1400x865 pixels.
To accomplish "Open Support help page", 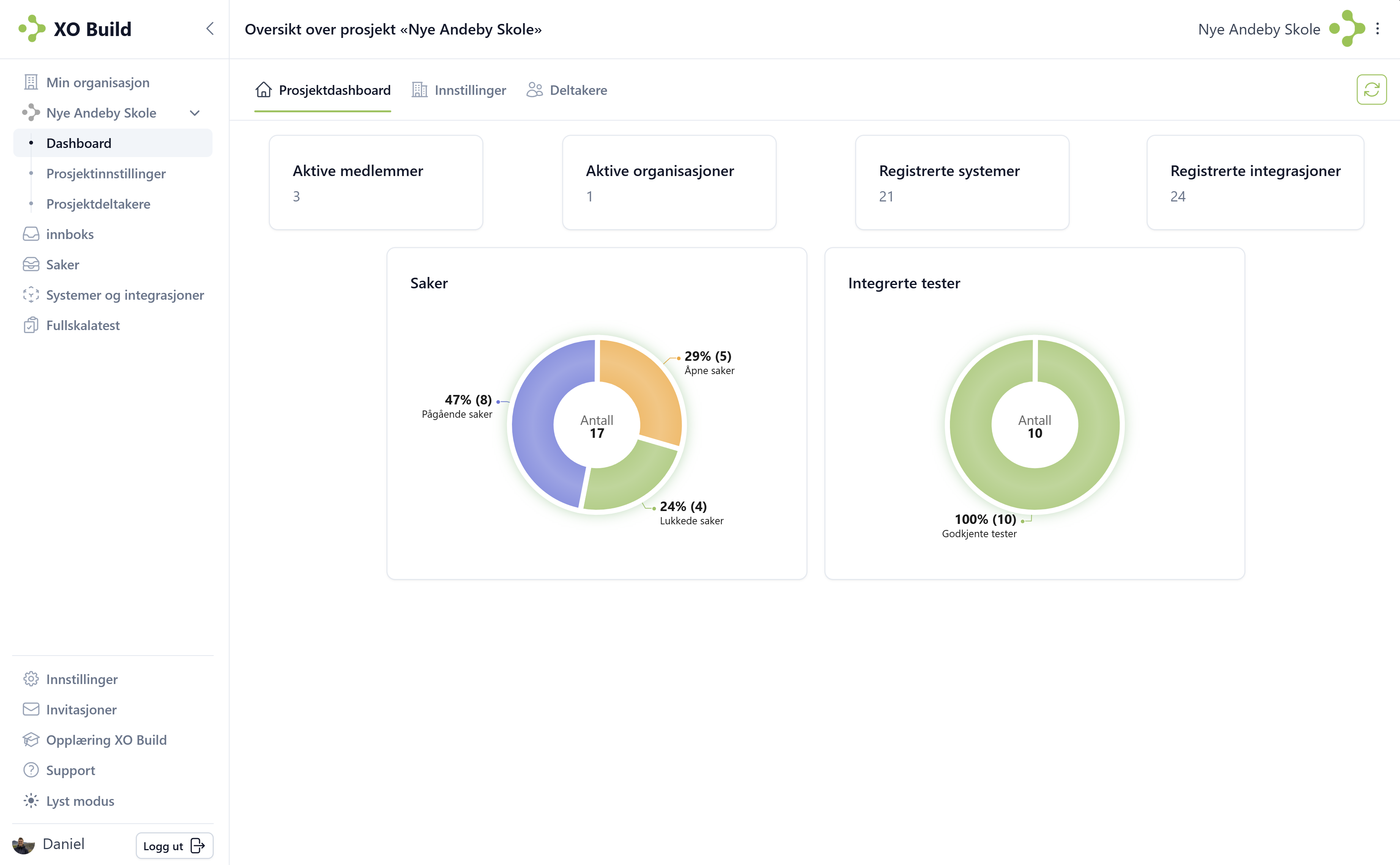I will point(70,770).
